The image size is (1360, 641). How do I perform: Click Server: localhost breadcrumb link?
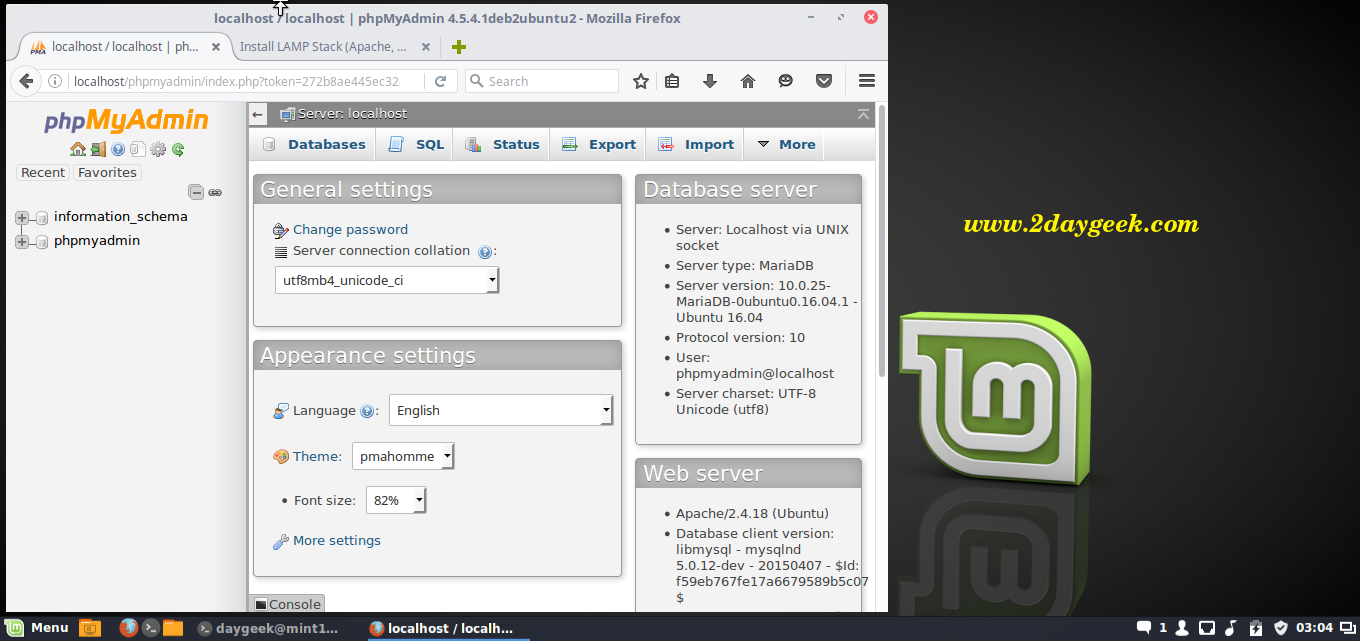point(352,114)
